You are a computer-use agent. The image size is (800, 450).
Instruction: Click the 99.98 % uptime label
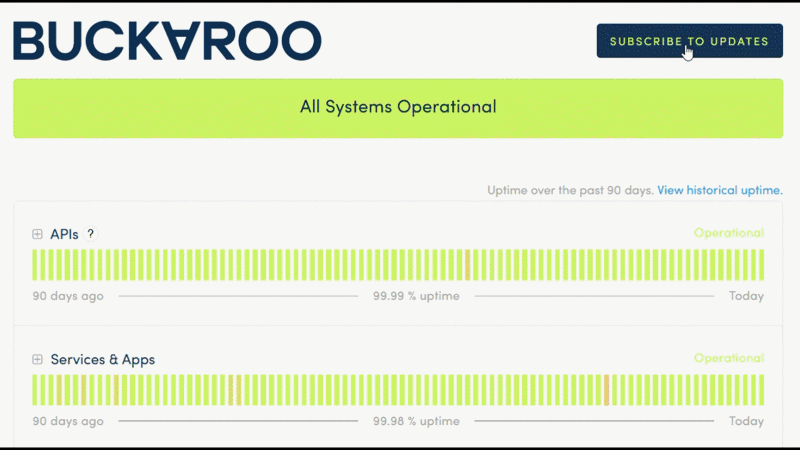coord(416,421)
